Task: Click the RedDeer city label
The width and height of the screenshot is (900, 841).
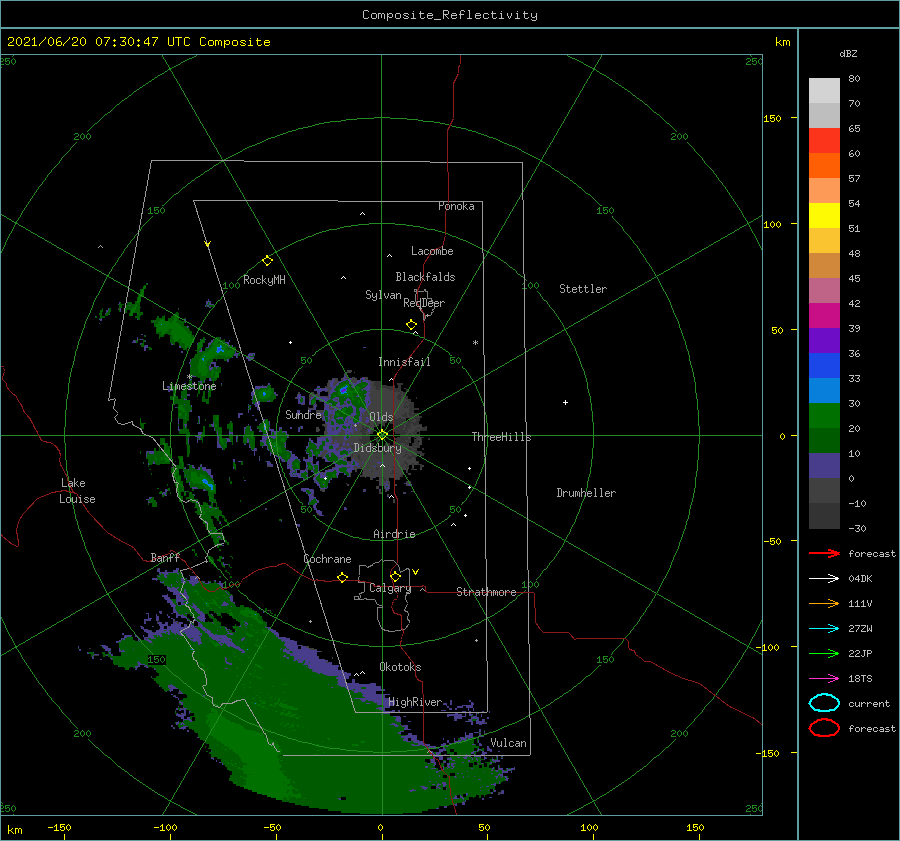Action: [x=424, y=303]
